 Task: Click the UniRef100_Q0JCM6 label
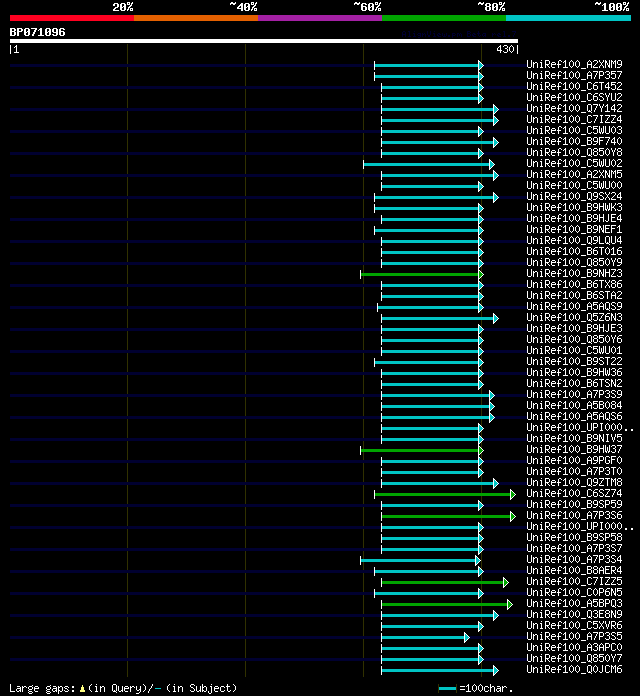[574, 670]
